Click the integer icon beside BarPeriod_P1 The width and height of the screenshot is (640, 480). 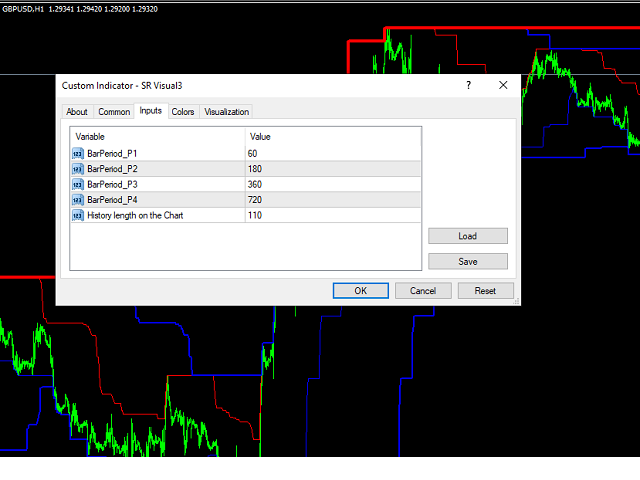[x=78, y=153]
